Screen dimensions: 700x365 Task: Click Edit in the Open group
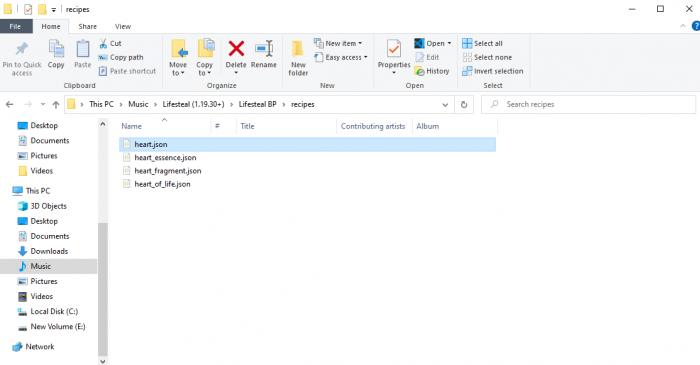pyautogui.click(x=427, y=57)
